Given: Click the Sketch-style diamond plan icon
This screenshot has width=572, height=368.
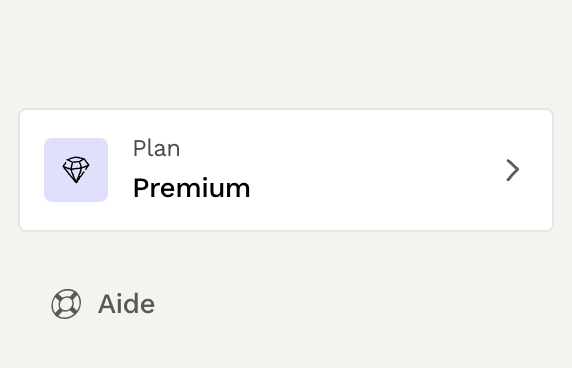Looking at the screenshot, I should 76,170.
